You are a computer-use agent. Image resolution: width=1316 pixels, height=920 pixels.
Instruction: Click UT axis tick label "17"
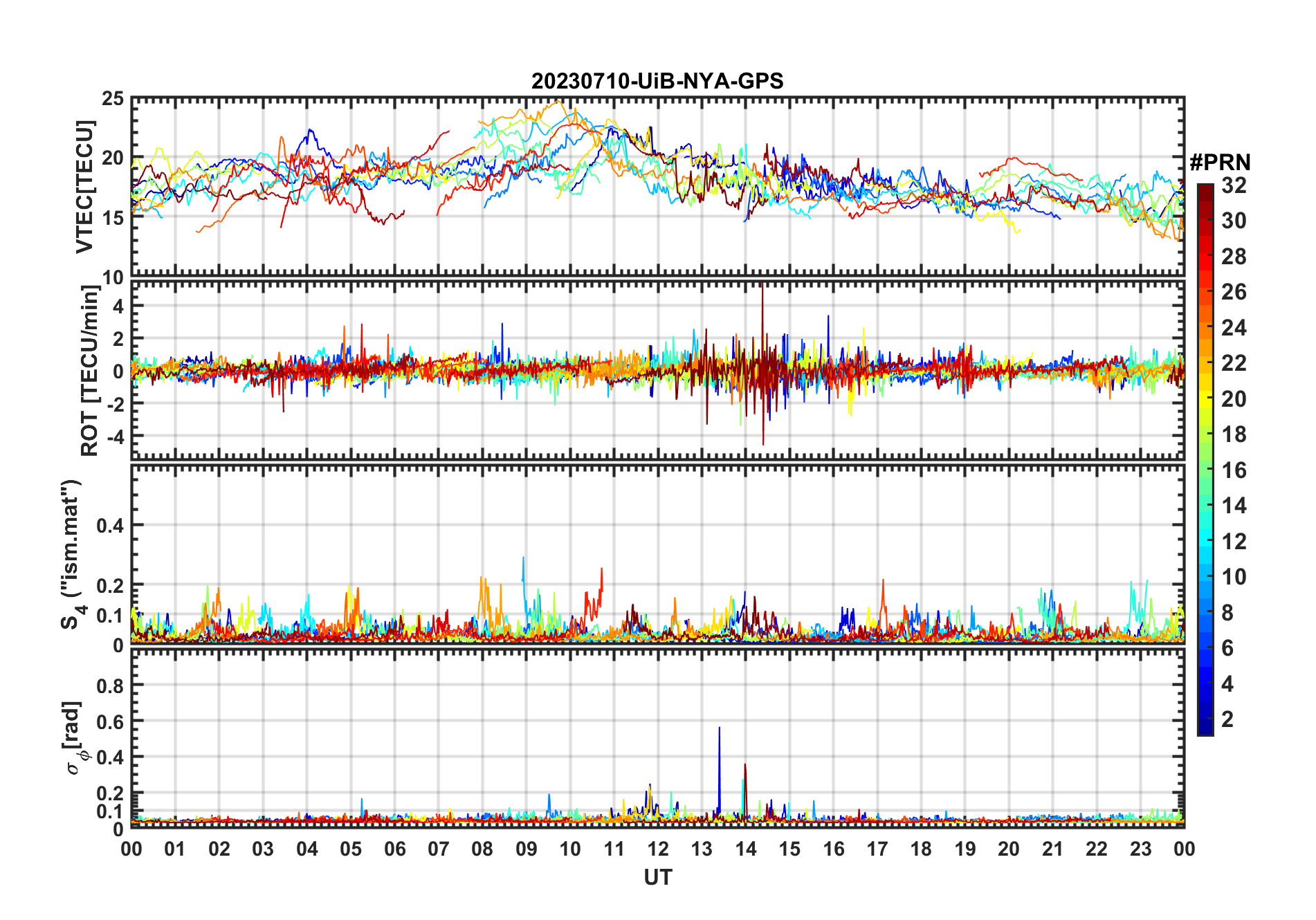coord(877,849)
